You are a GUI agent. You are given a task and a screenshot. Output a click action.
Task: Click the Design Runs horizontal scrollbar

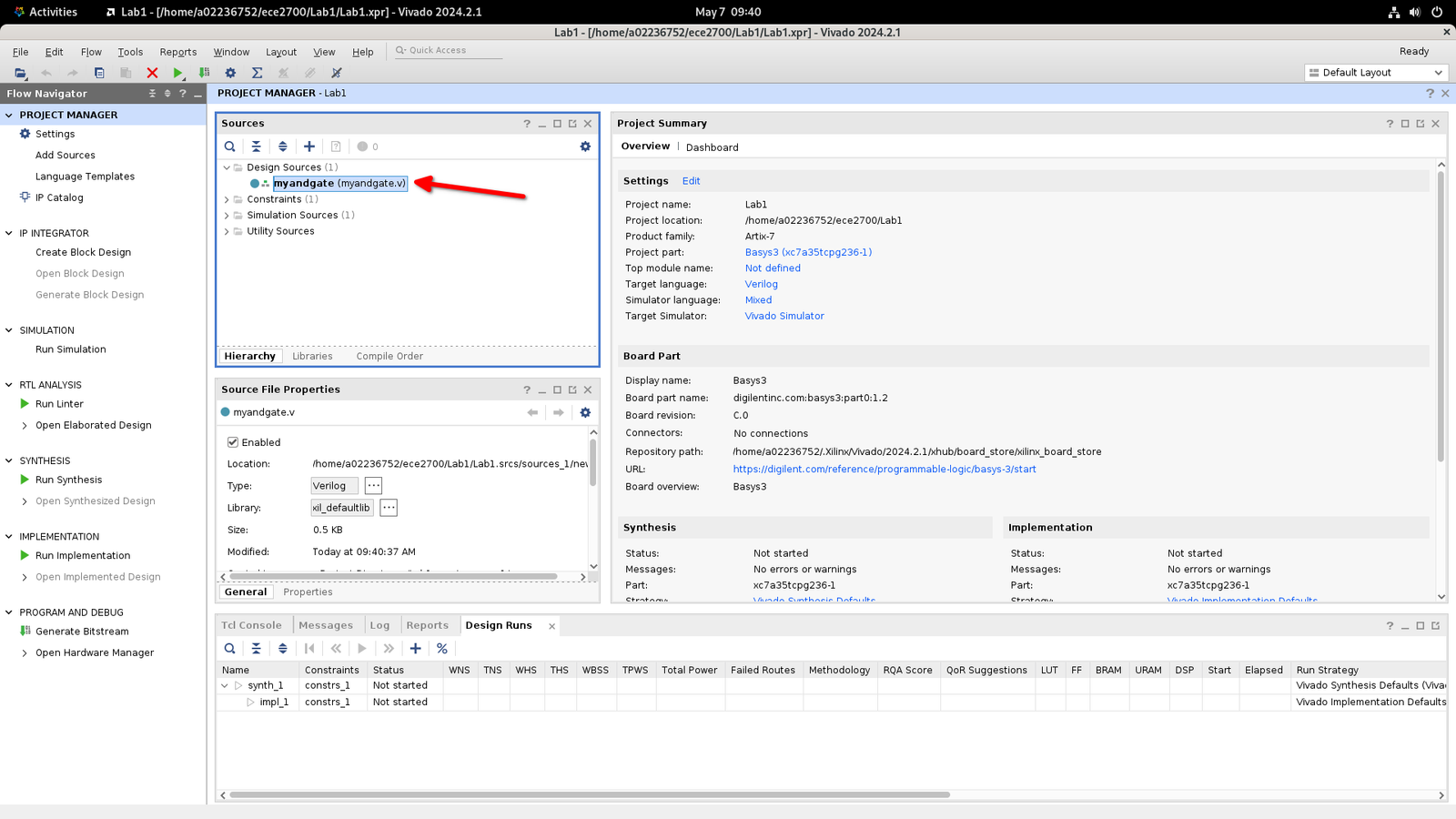590,795
